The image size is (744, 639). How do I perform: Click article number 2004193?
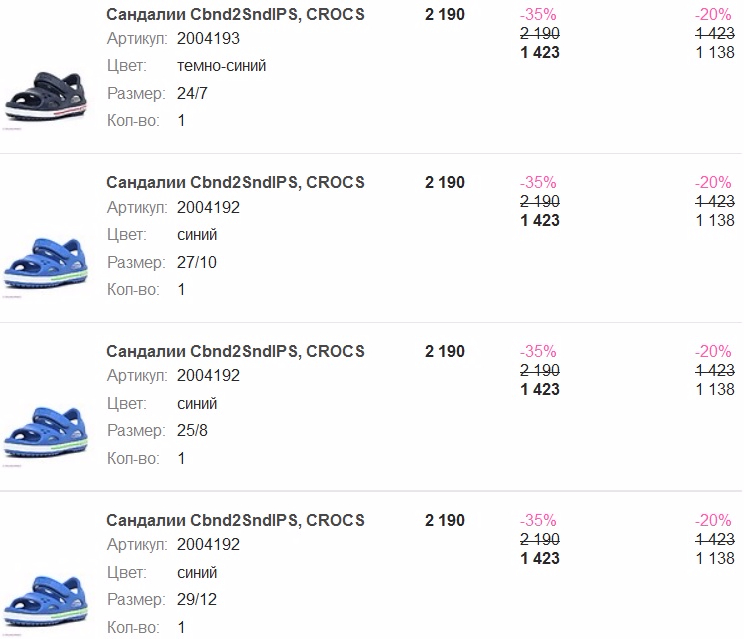click(208, 39)
